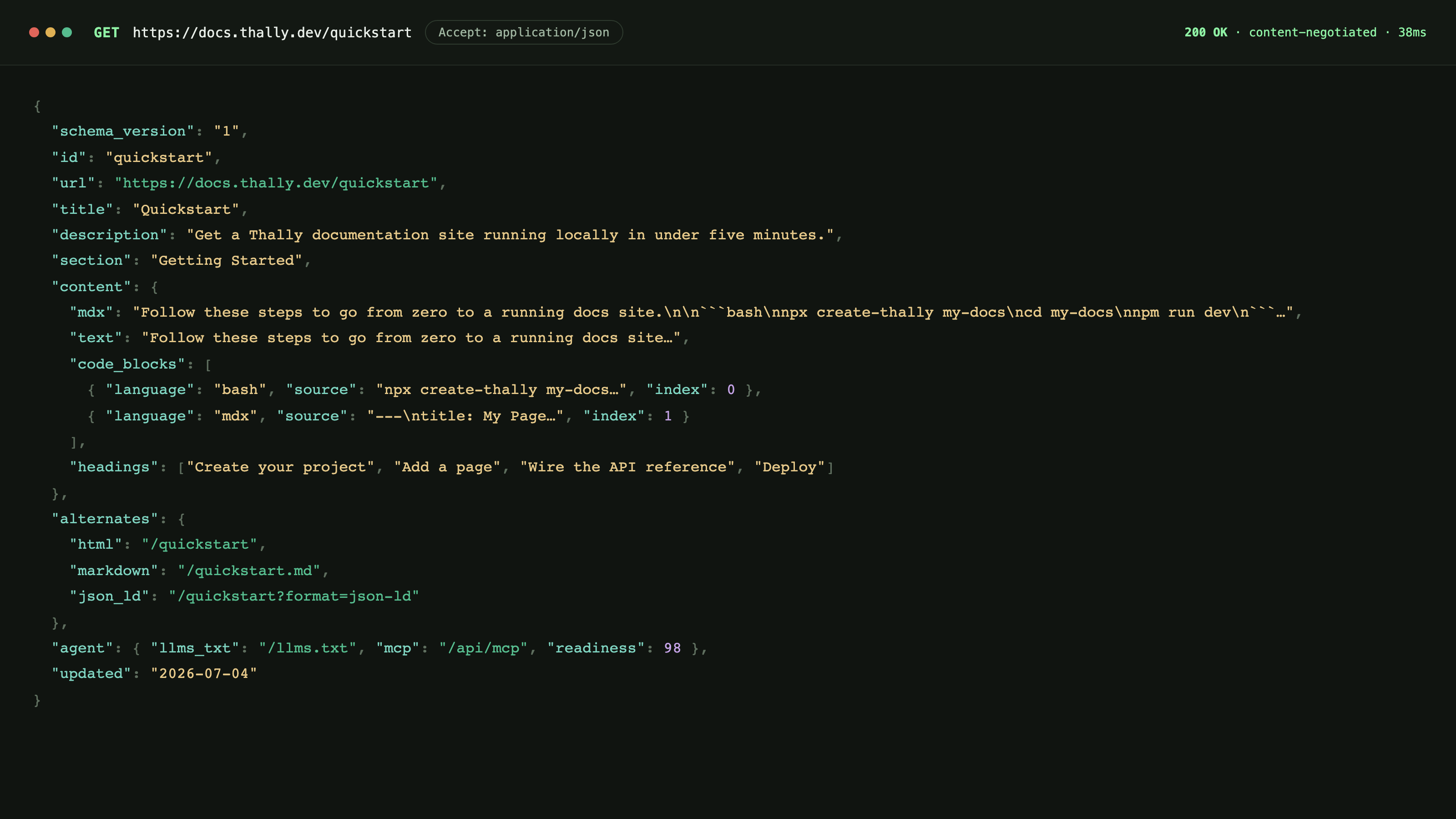The width and height of the screenshot is (1456, 819).
Task: Click the "text" key line value
Action: coord(411,338)
